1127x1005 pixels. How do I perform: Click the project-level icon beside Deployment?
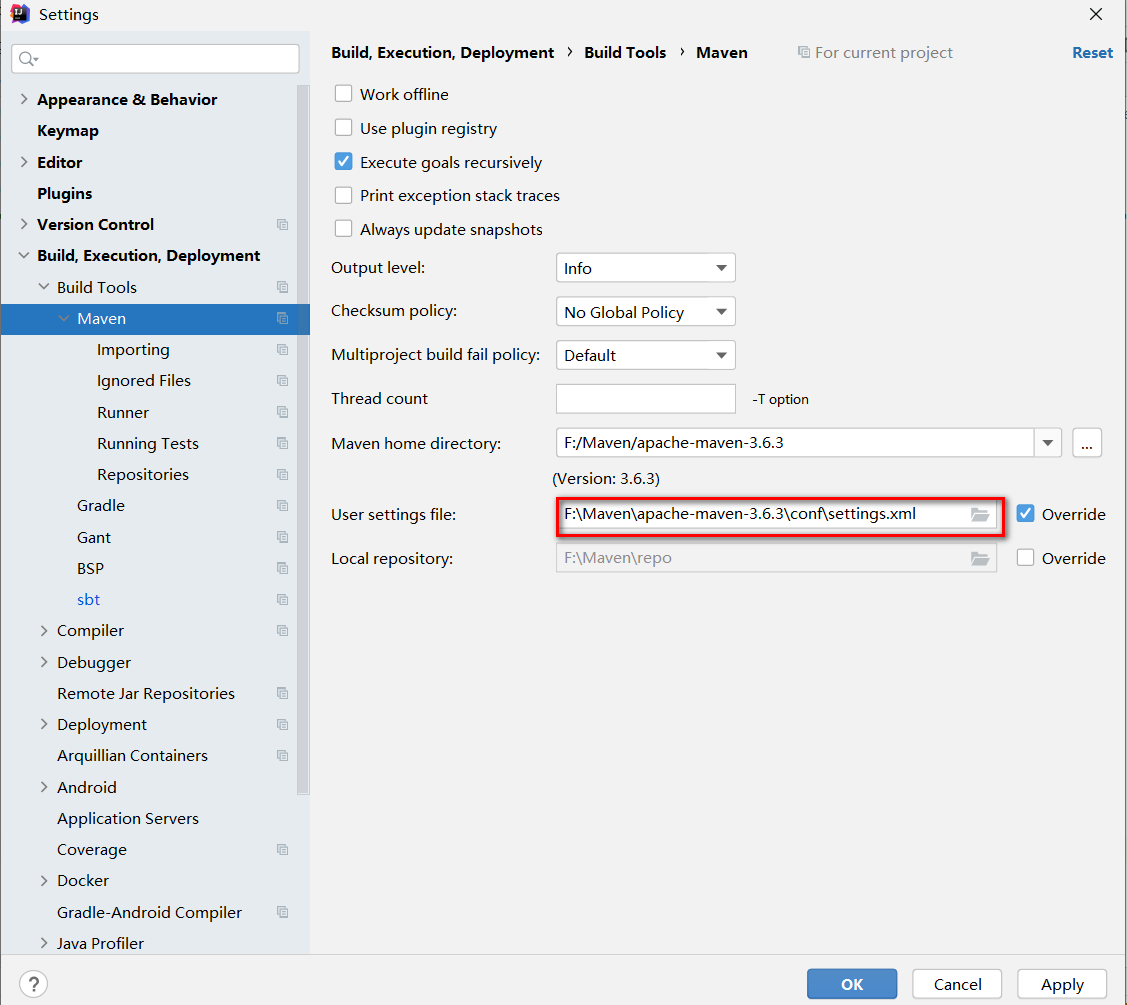[x=282, y=725]
